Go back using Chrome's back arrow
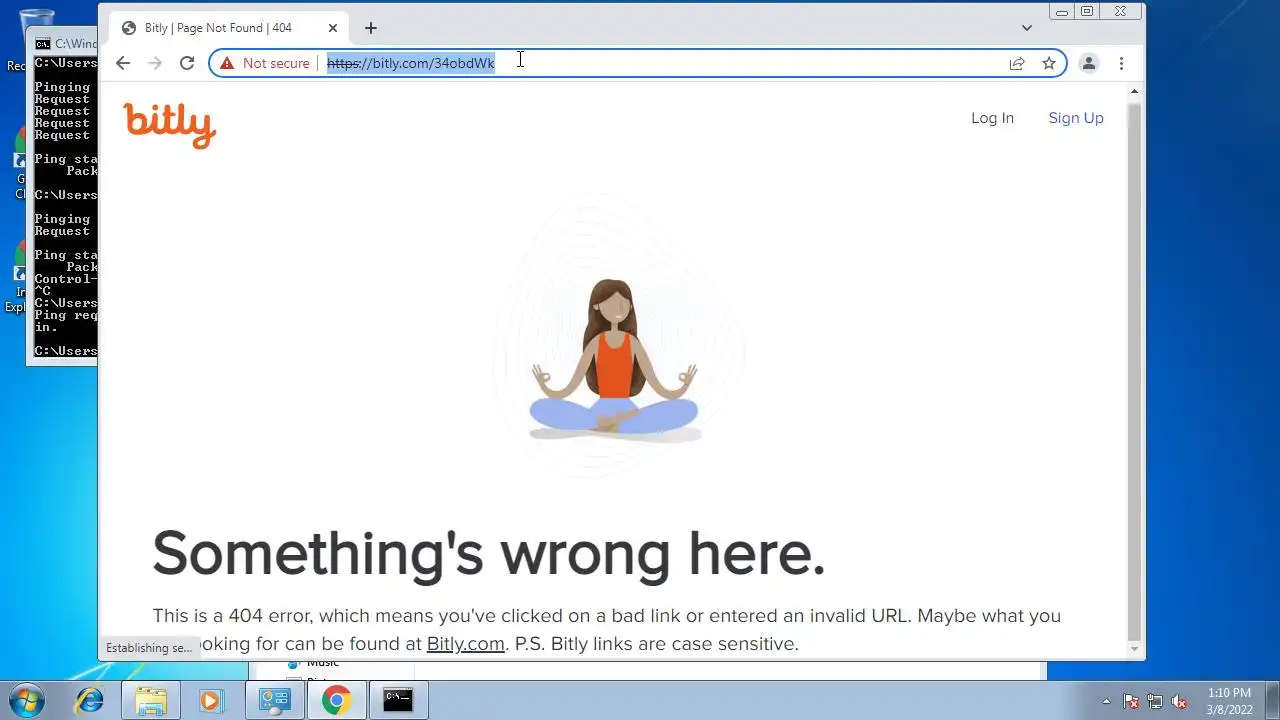 pos(122,63)
